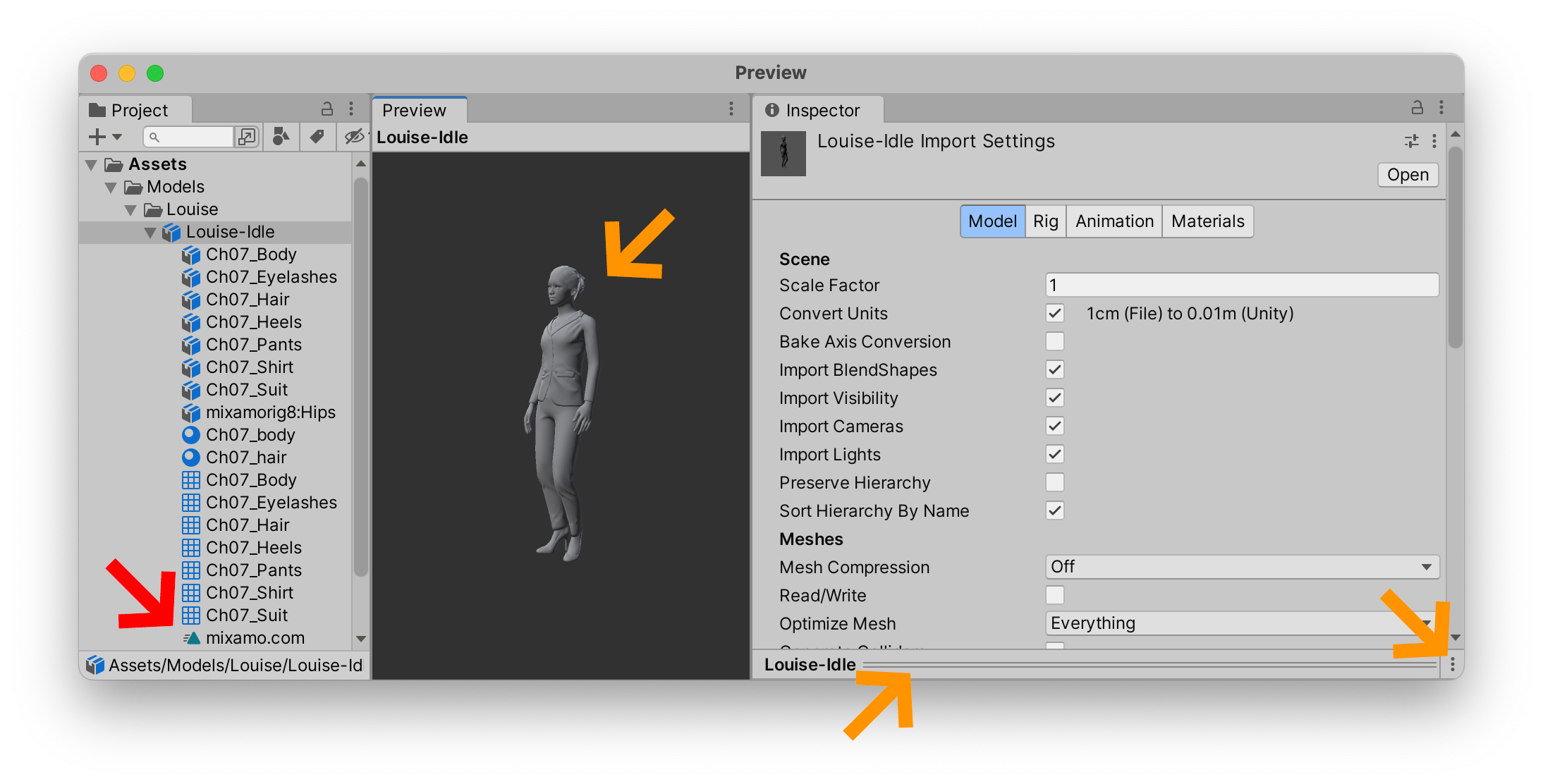Click the Scale Factor input field

[1241, 285]
